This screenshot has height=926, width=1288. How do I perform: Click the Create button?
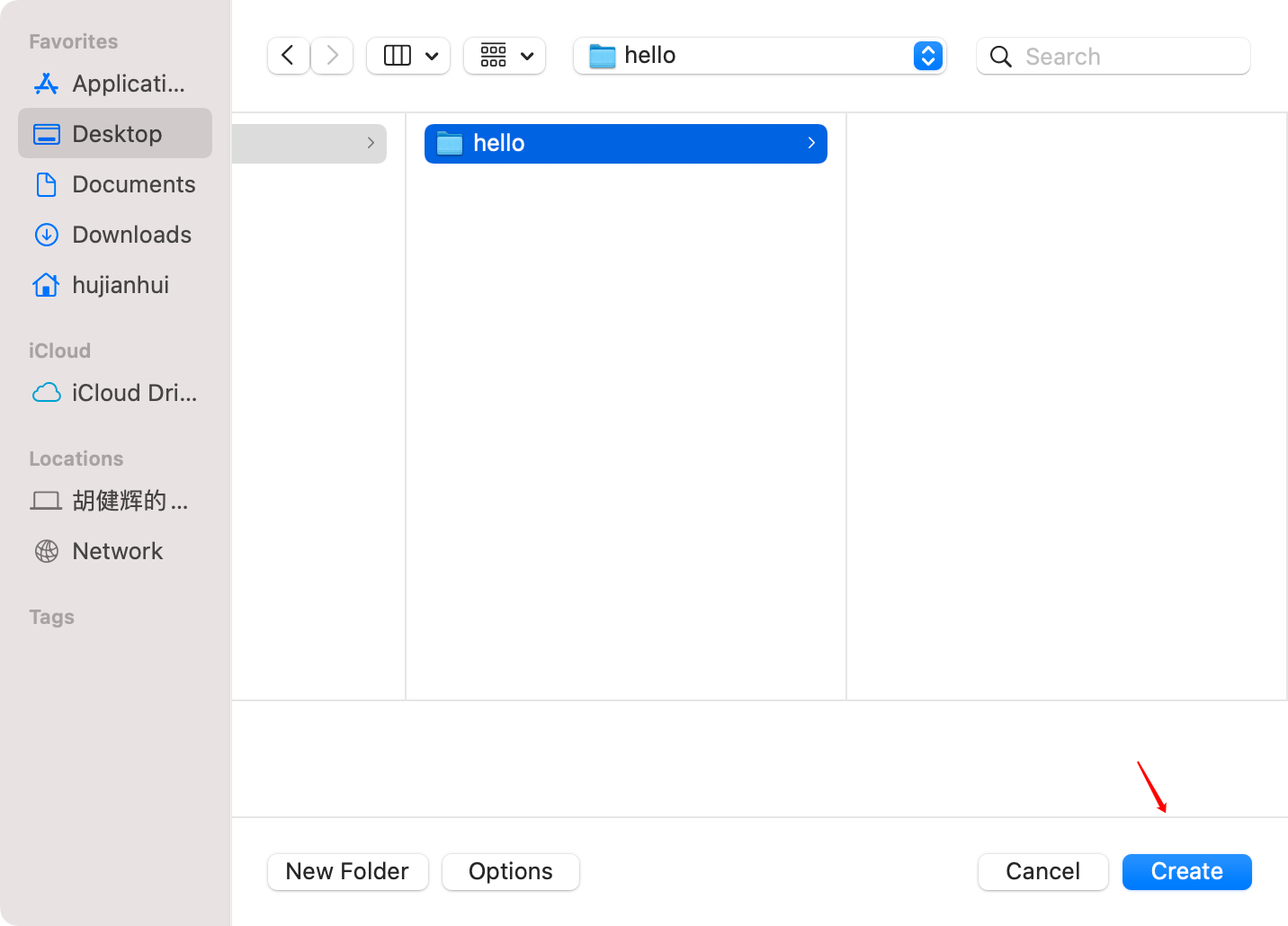tap(1187, 872)
